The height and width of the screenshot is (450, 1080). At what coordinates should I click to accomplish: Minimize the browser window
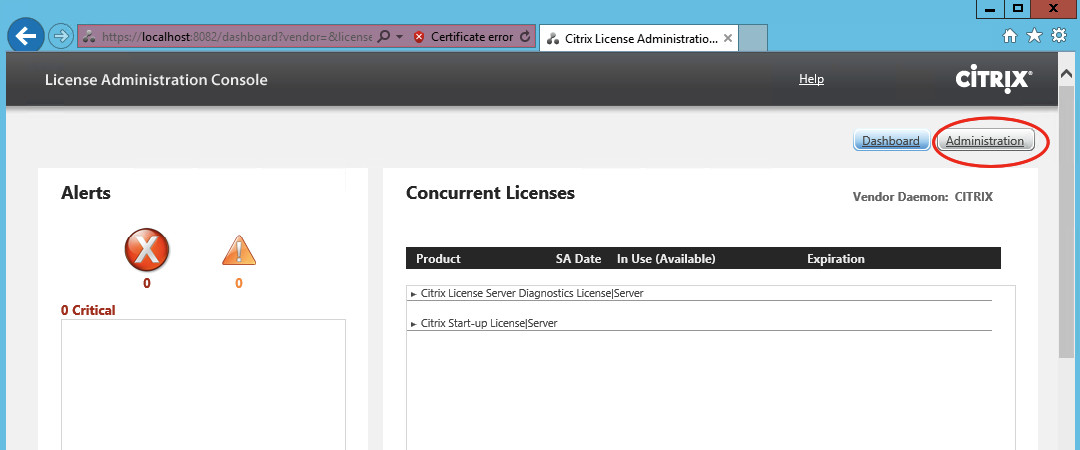[x=990, y=9]
